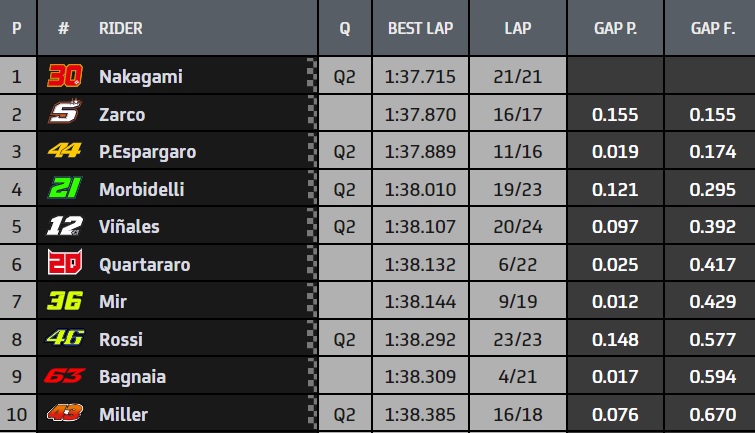
Task: Click P.Espargaro's yellow 44 icon
Action: click(x=64, y=152)
